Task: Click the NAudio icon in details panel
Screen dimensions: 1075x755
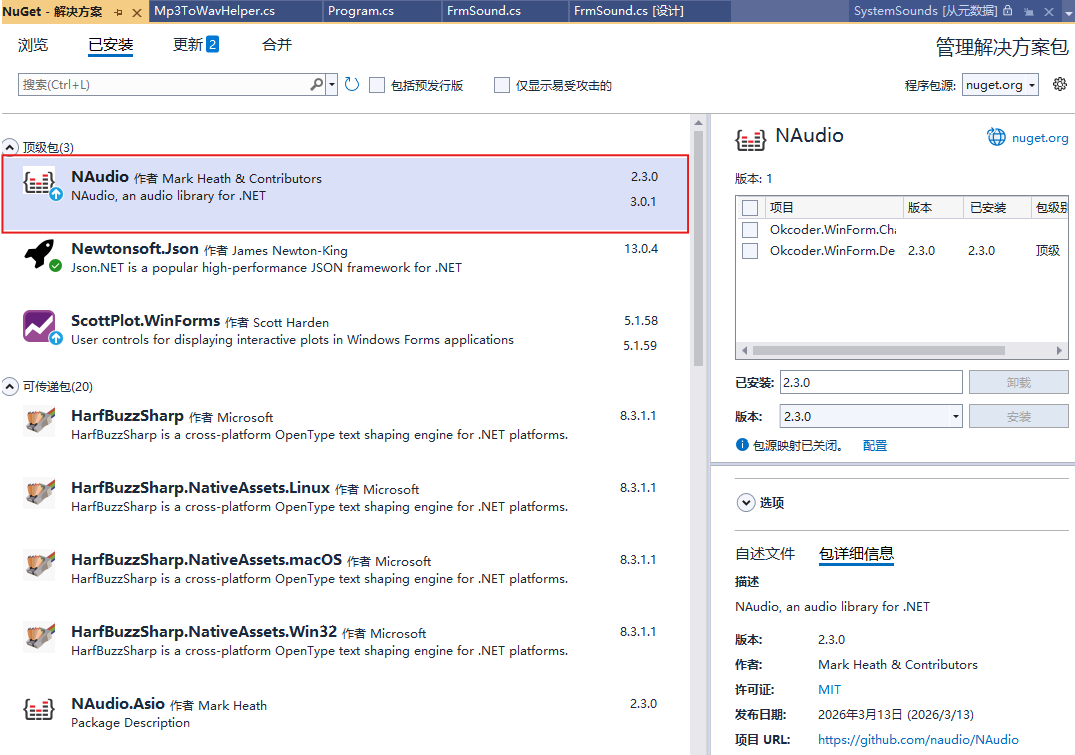Action: tap(750, 139)
